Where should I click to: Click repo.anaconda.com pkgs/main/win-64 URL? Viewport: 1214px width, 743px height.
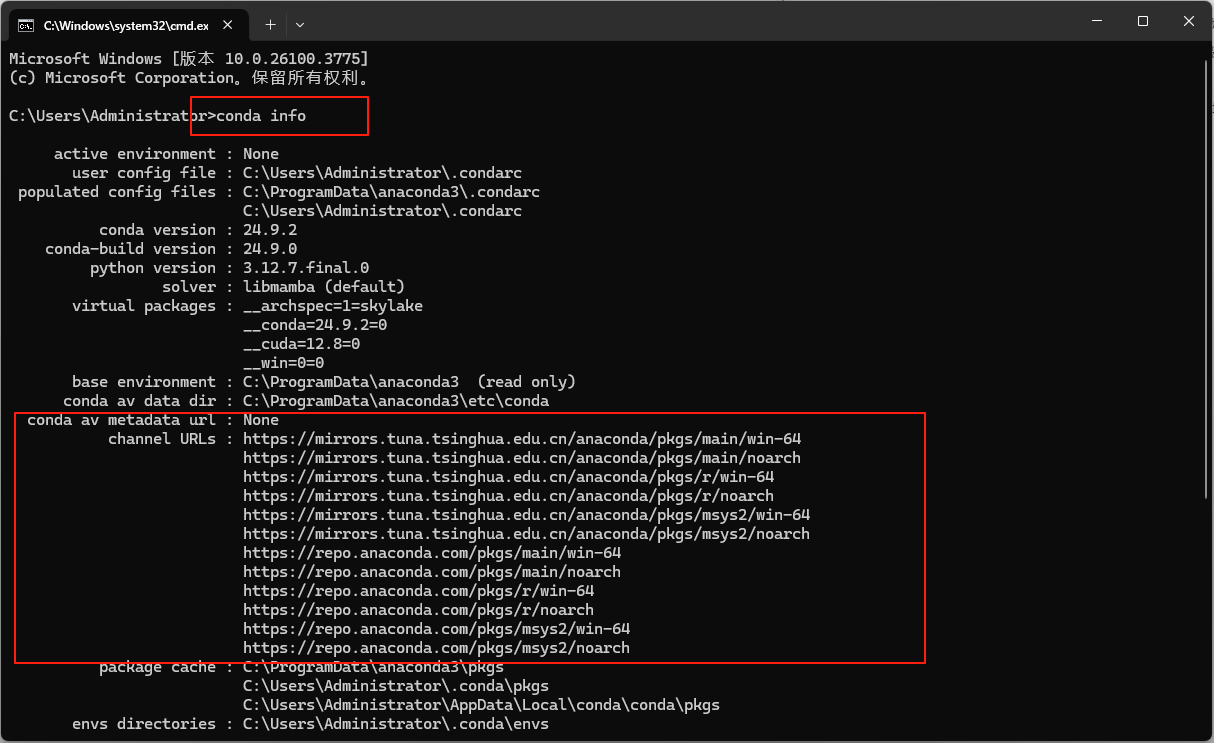432,553
